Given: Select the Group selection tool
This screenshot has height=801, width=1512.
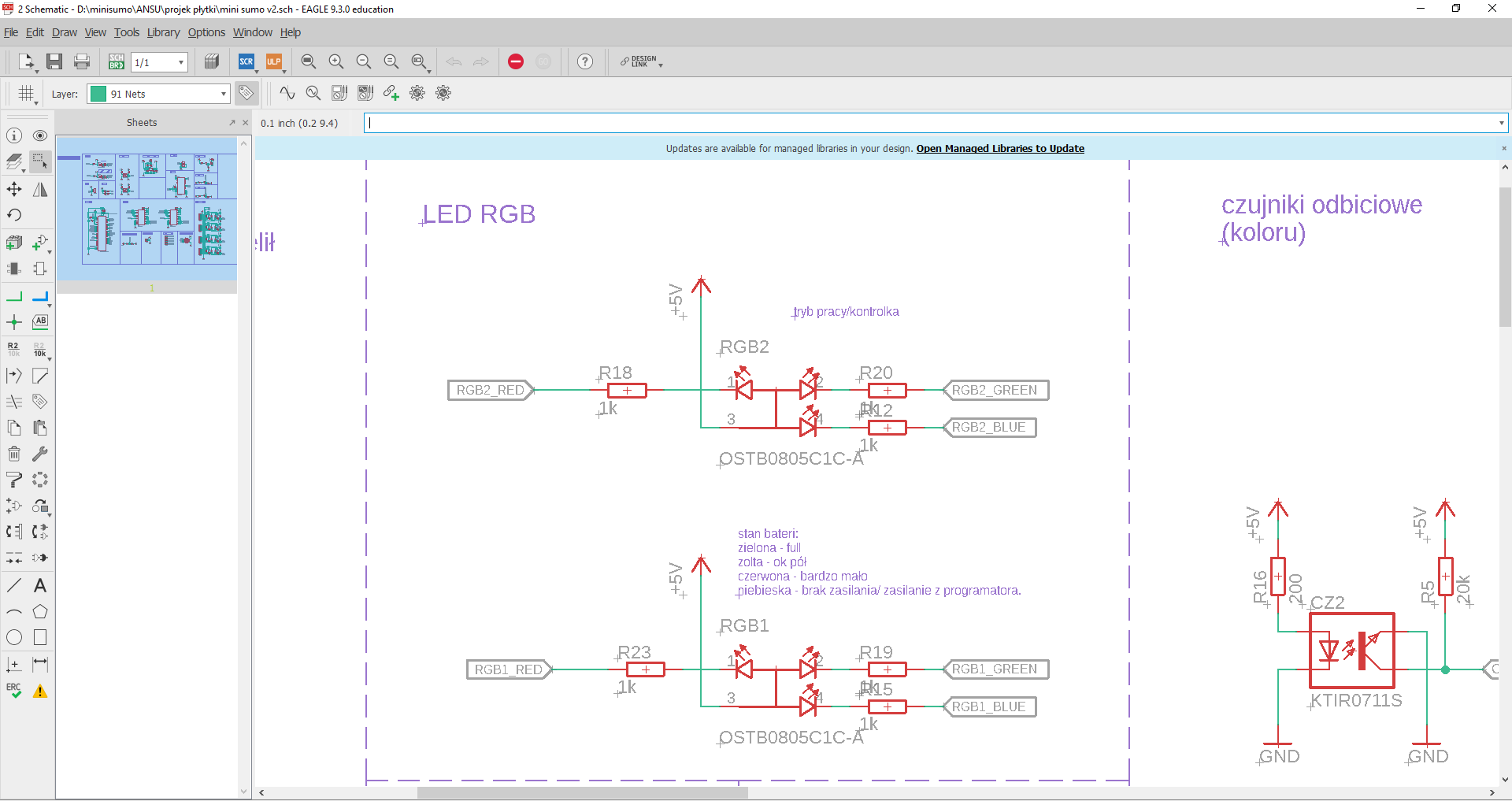Looking at the screenshot, I should click(40, 162).
